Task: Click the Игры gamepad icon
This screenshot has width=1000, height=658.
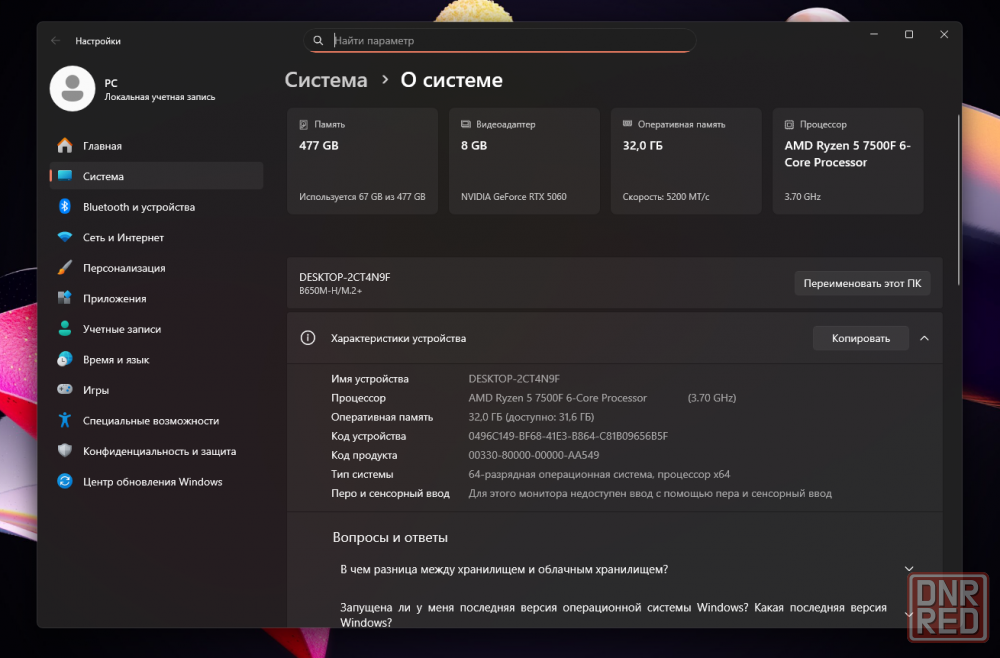Action: (65, 390)
